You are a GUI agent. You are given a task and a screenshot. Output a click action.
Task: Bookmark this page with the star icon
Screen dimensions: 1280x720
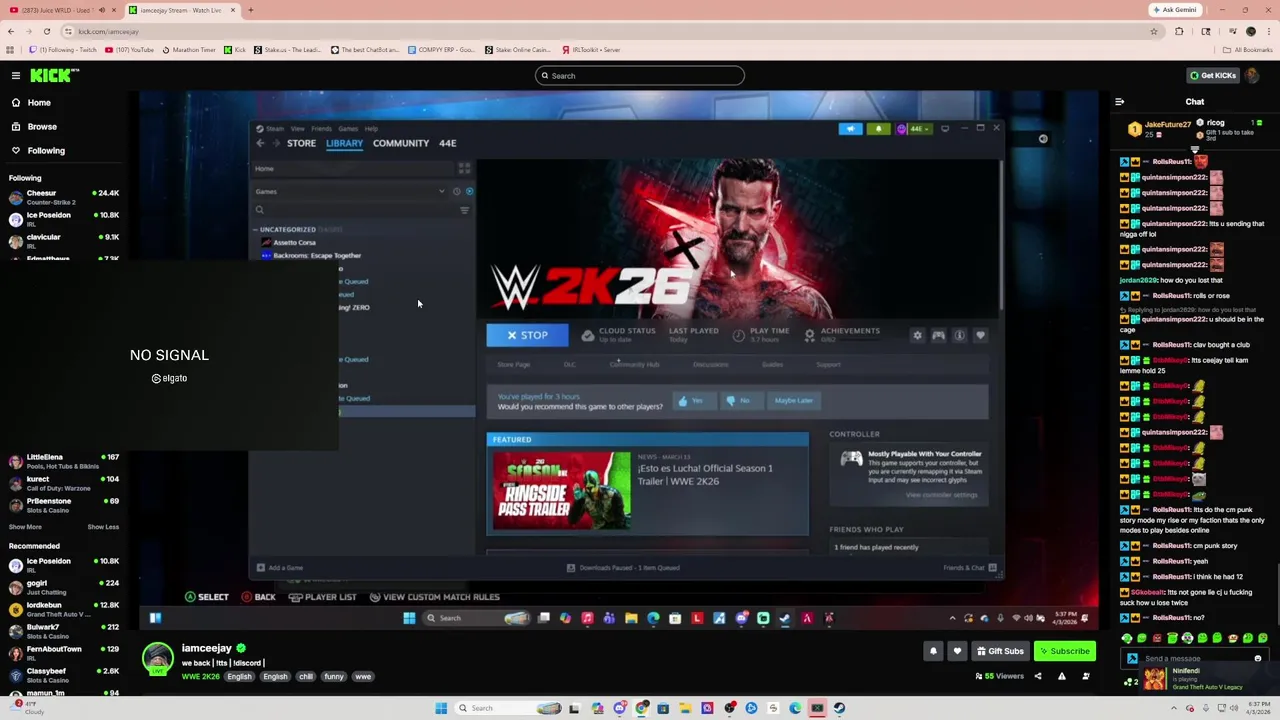click(1154, 31)
